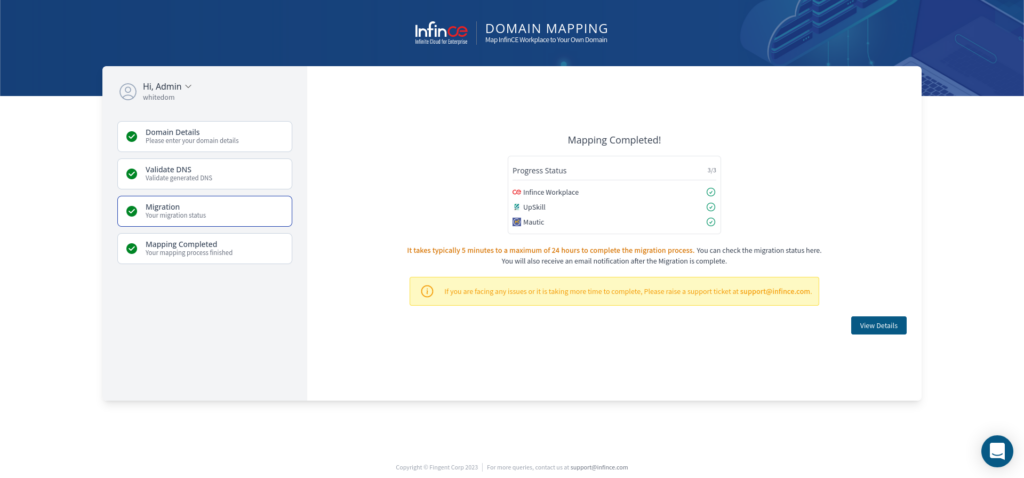Click the whitedom username text
This screenshot has width=1024, height=478.
[159, 97]
